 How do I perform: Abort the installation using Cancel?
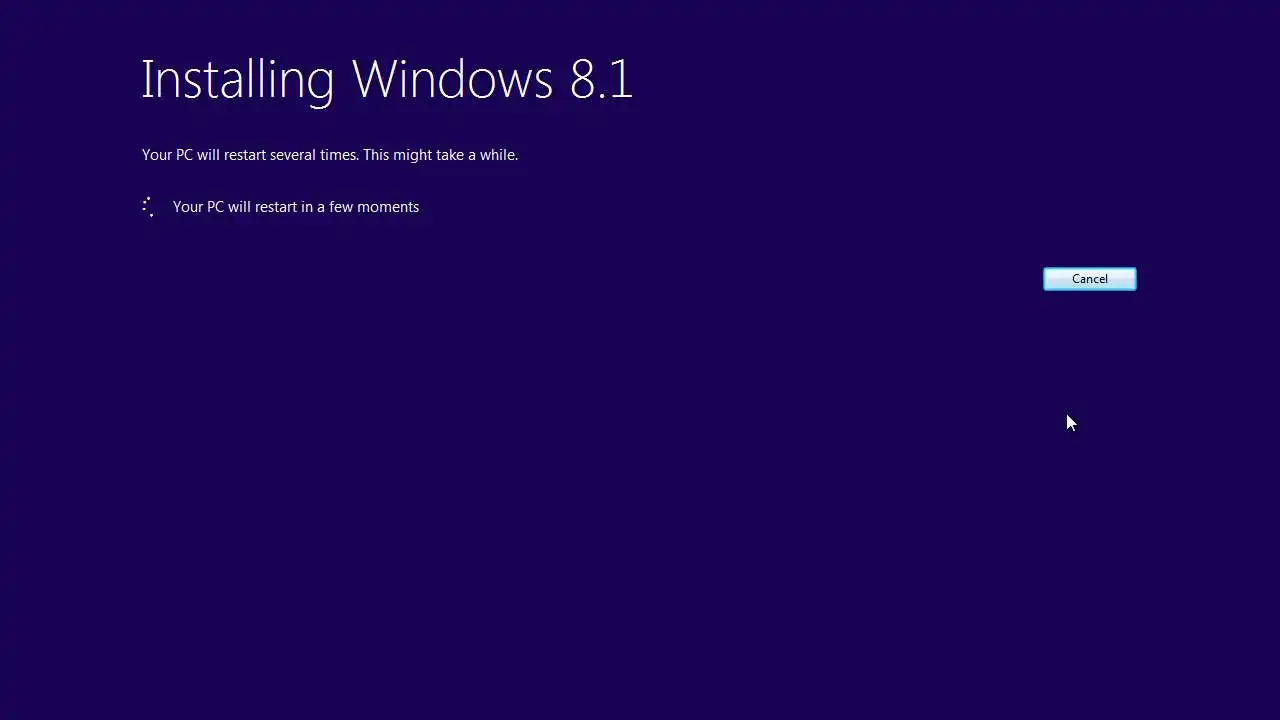pos(1089,279)
